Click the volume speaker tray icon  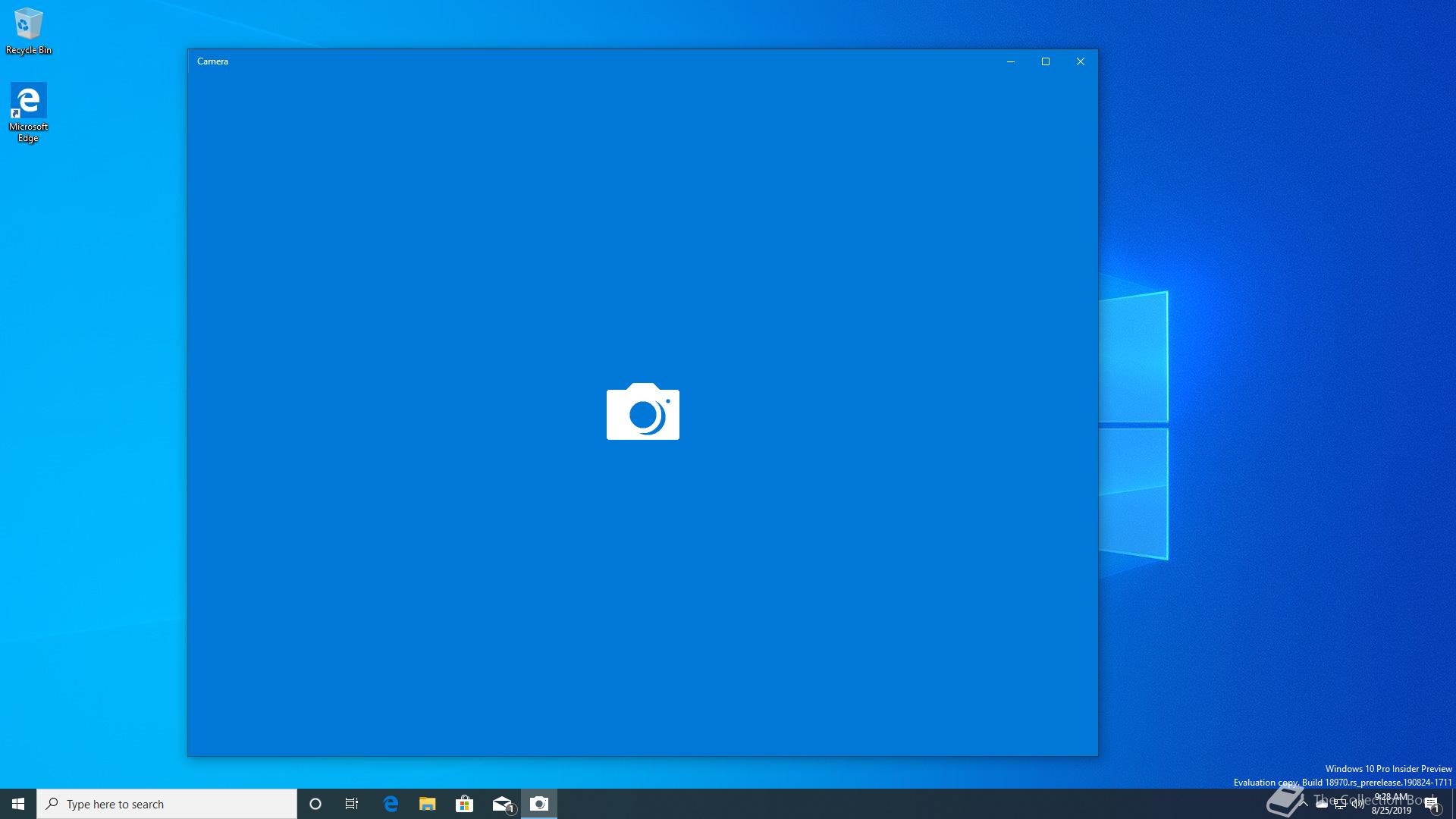1357,804
